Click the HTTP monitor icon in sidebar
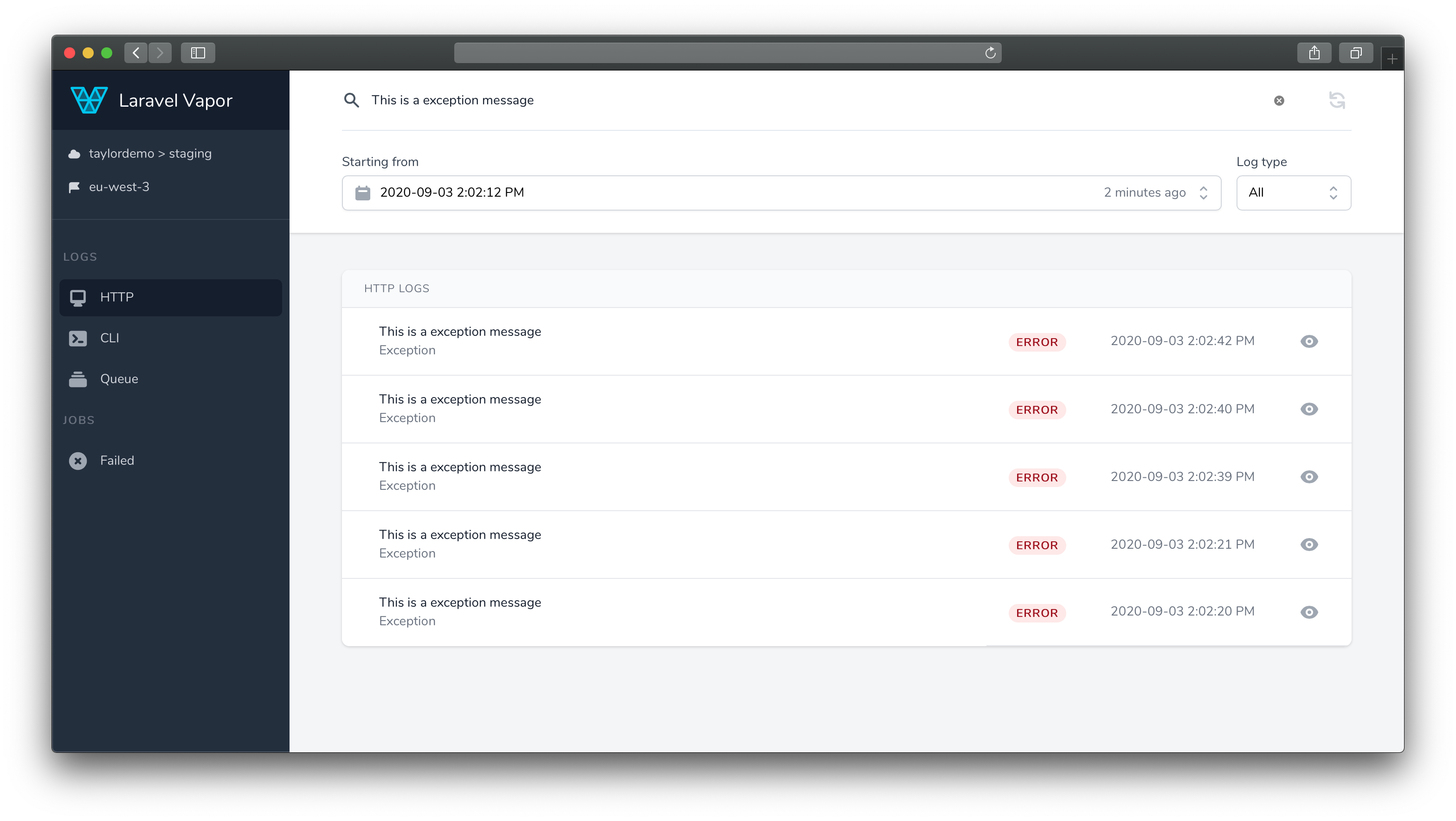Viewport: 1456px width, 821px height. pyautogui.click(x=78, y=298)
